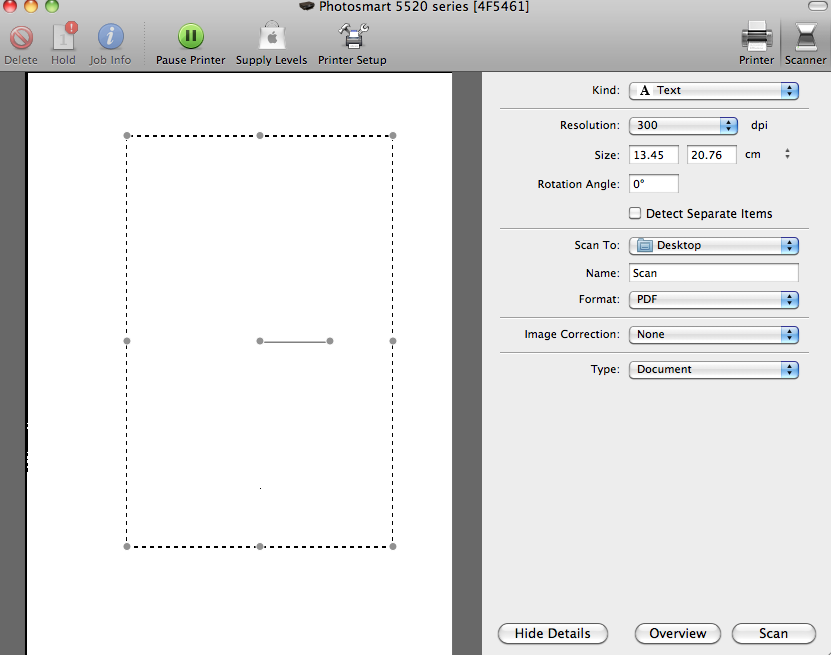Click the folder icon in Scan To
This screenshot has height=655, width=831.
click(644, 245)
